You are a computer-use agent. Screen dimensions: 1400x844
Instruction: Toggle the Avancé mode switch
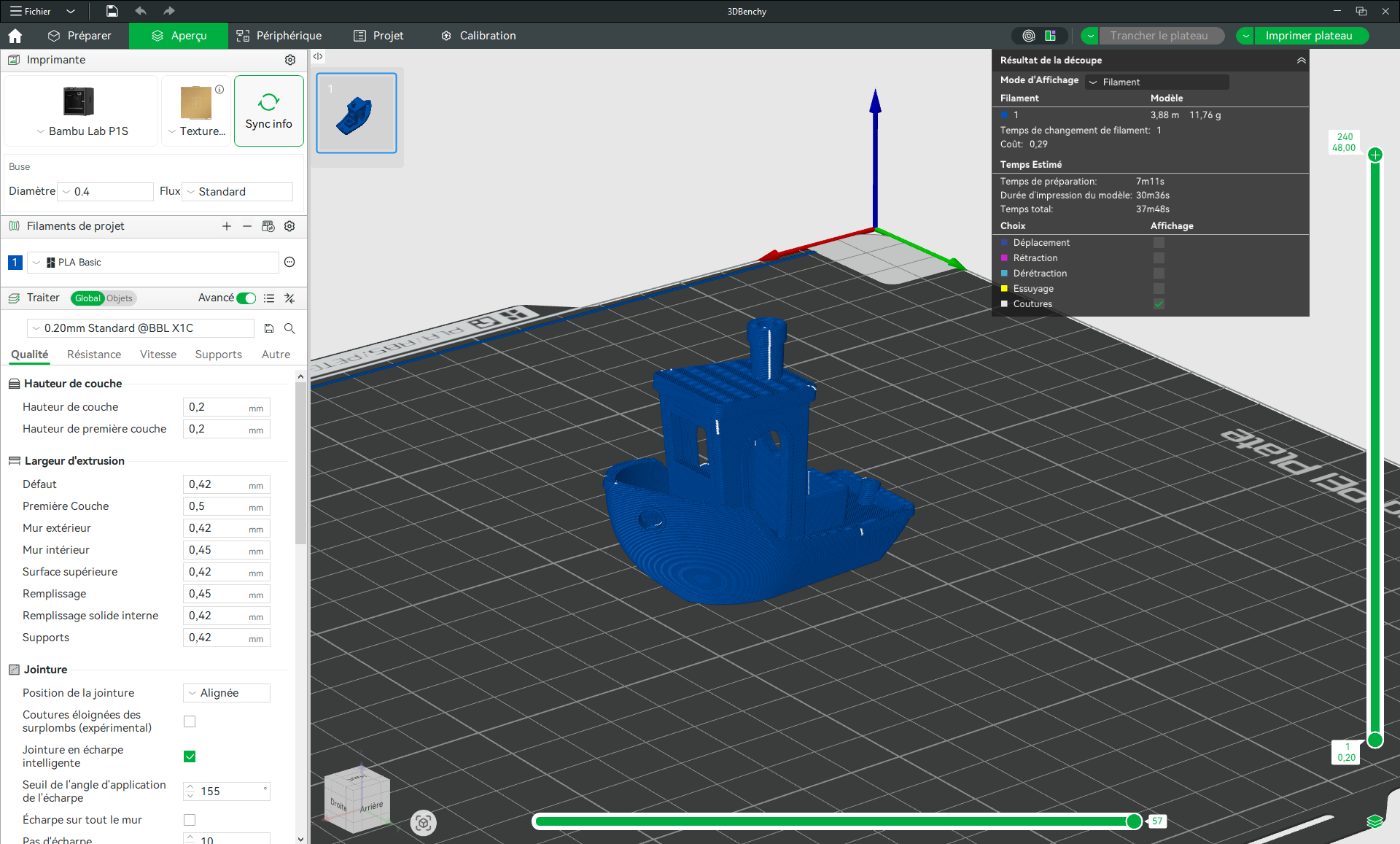pos(246,298)
